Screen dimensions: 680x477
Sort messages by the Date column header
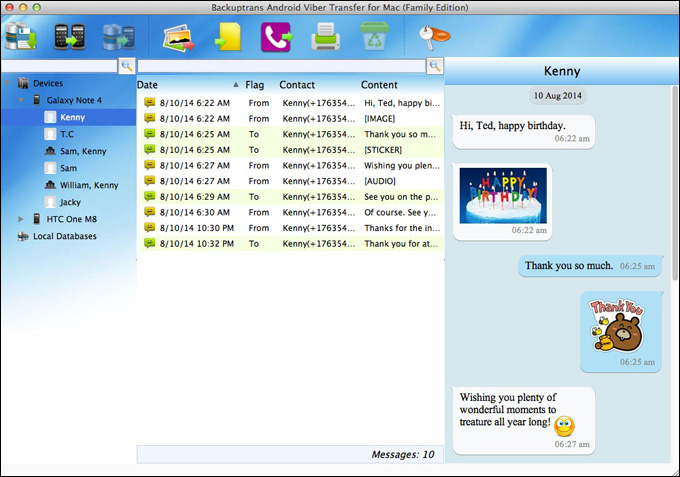point(147,85)
